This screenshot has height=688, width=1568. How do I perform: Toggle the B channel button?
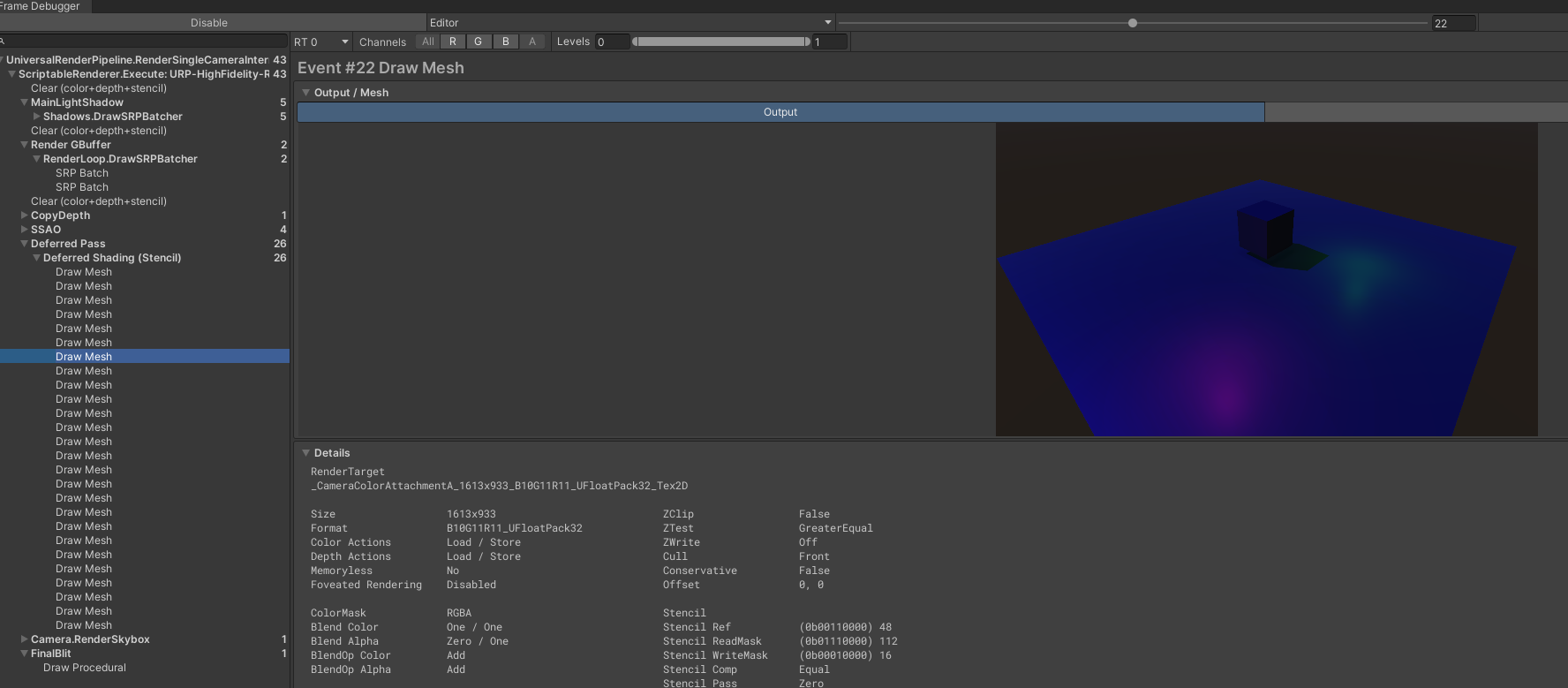click(506, 42)
